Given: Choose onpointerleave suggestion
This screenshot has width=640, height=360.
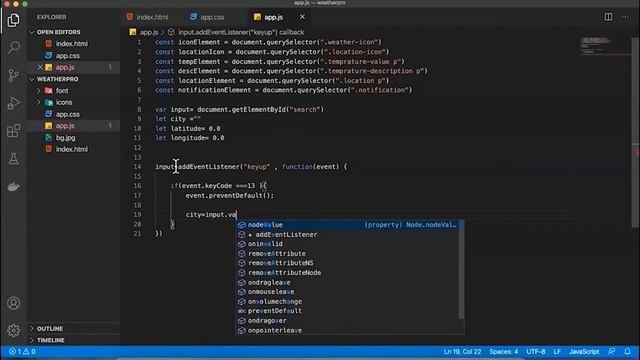Looking at the screenshot, I should pos(348,330).
